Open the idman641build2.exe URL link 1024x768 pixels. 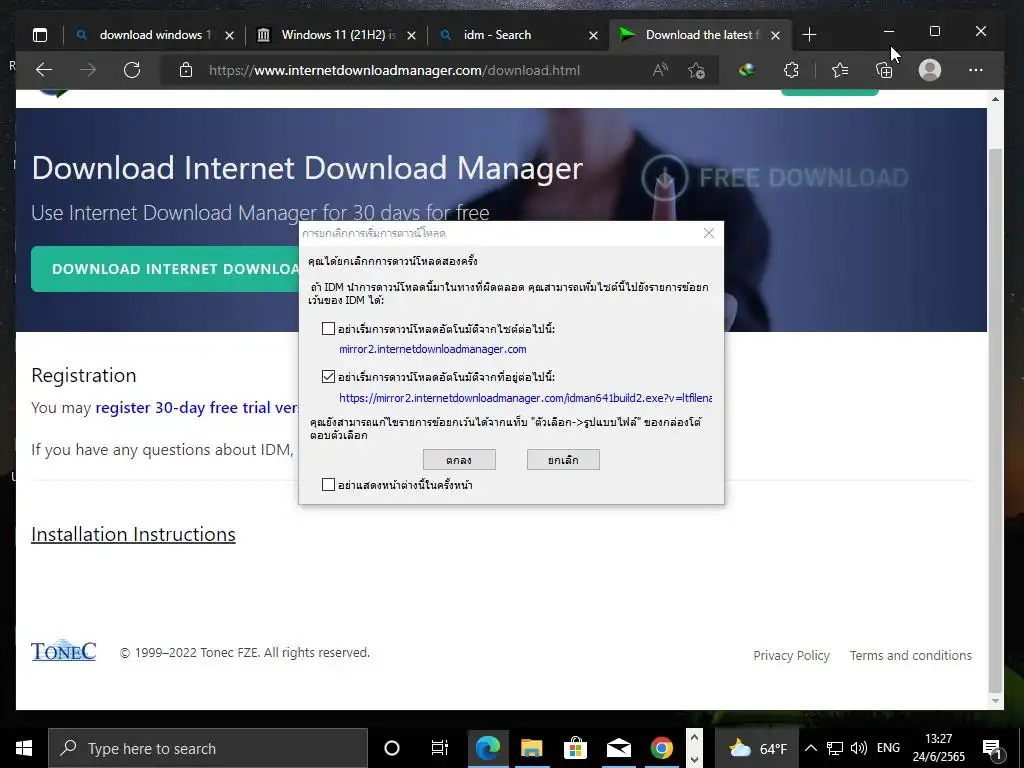coord(525,398)
